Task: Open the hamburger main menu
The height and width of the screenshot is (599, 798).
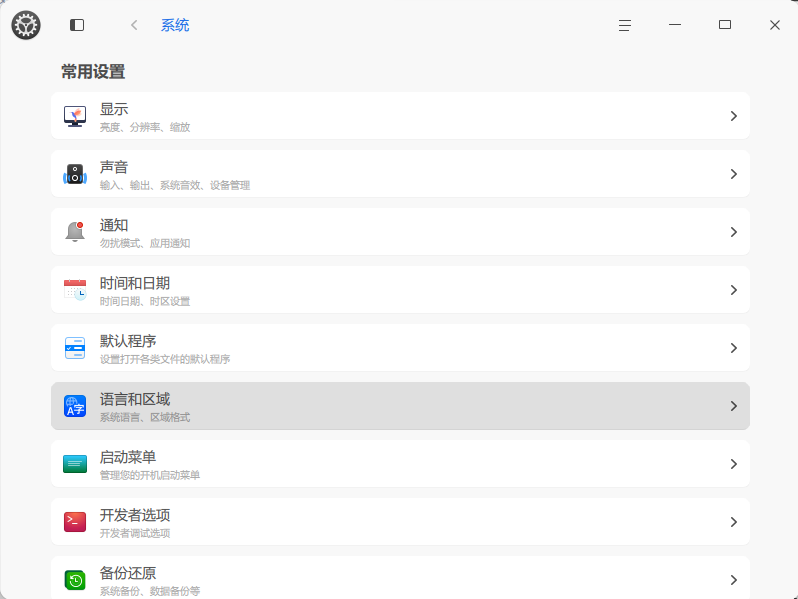Action: [625, 25]
